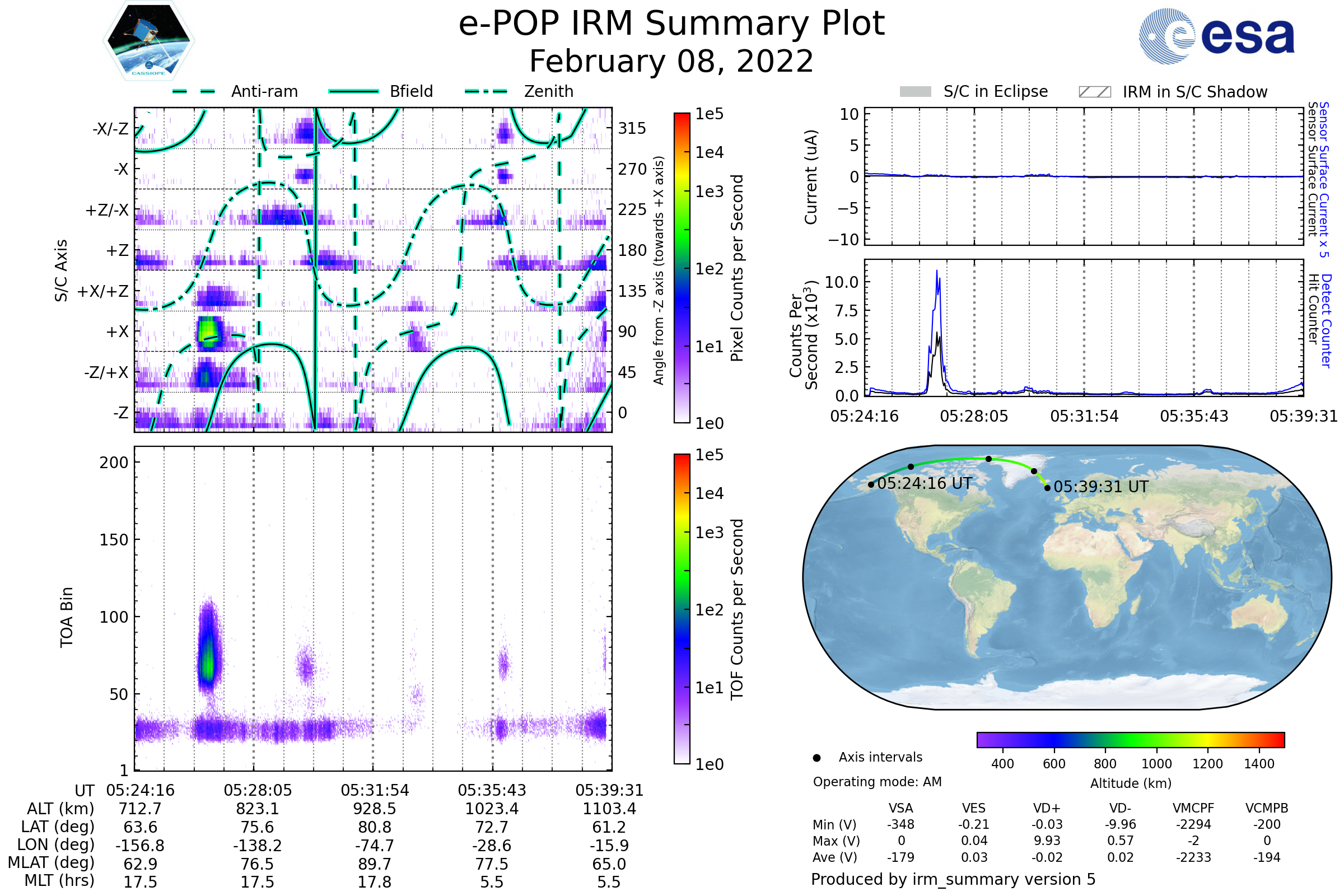Click the Operating mode: AM label
Image resolution: width=1344 pixels, height=896 pixels.
pyautogui.click(x=877, y=782)
